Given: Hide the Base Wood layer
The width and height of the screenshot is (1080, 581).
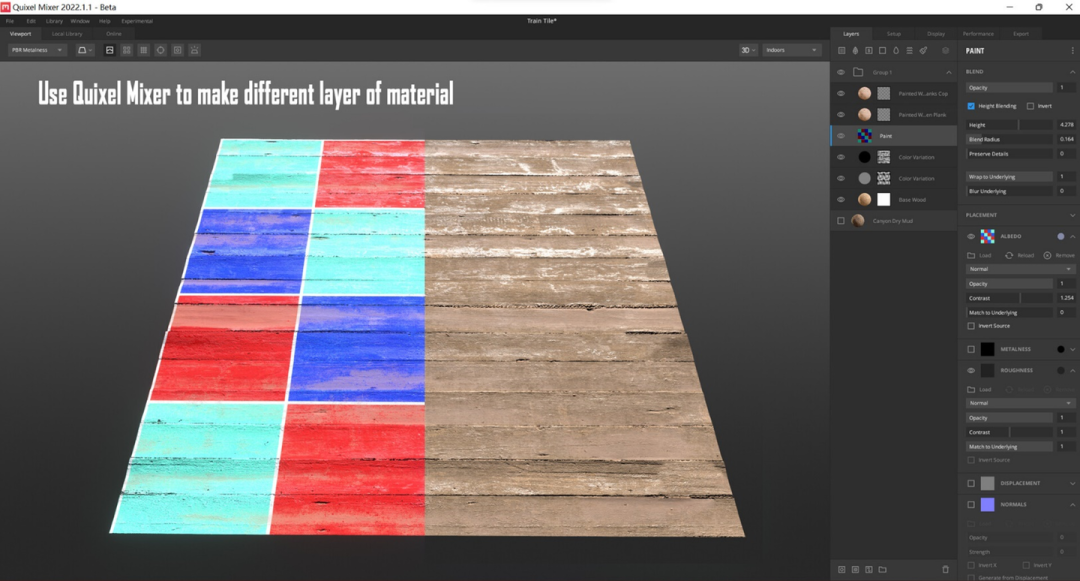Looking at the screenshot, I should 841,200.
